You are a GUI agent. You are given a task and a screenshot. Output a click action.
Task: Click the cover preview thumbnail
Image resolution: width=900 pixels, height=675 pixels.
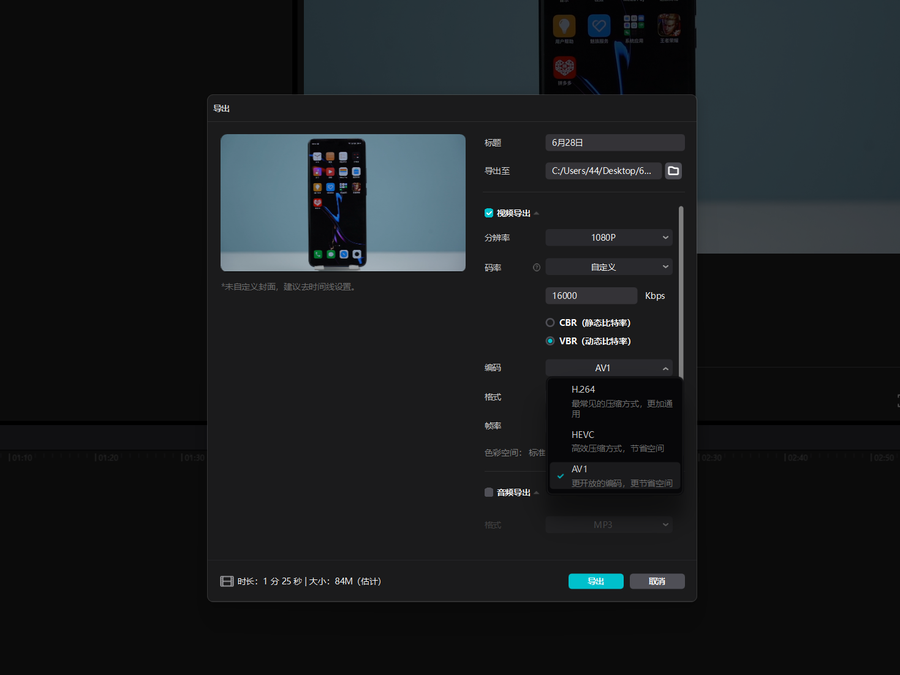click(x=343, y=203)
